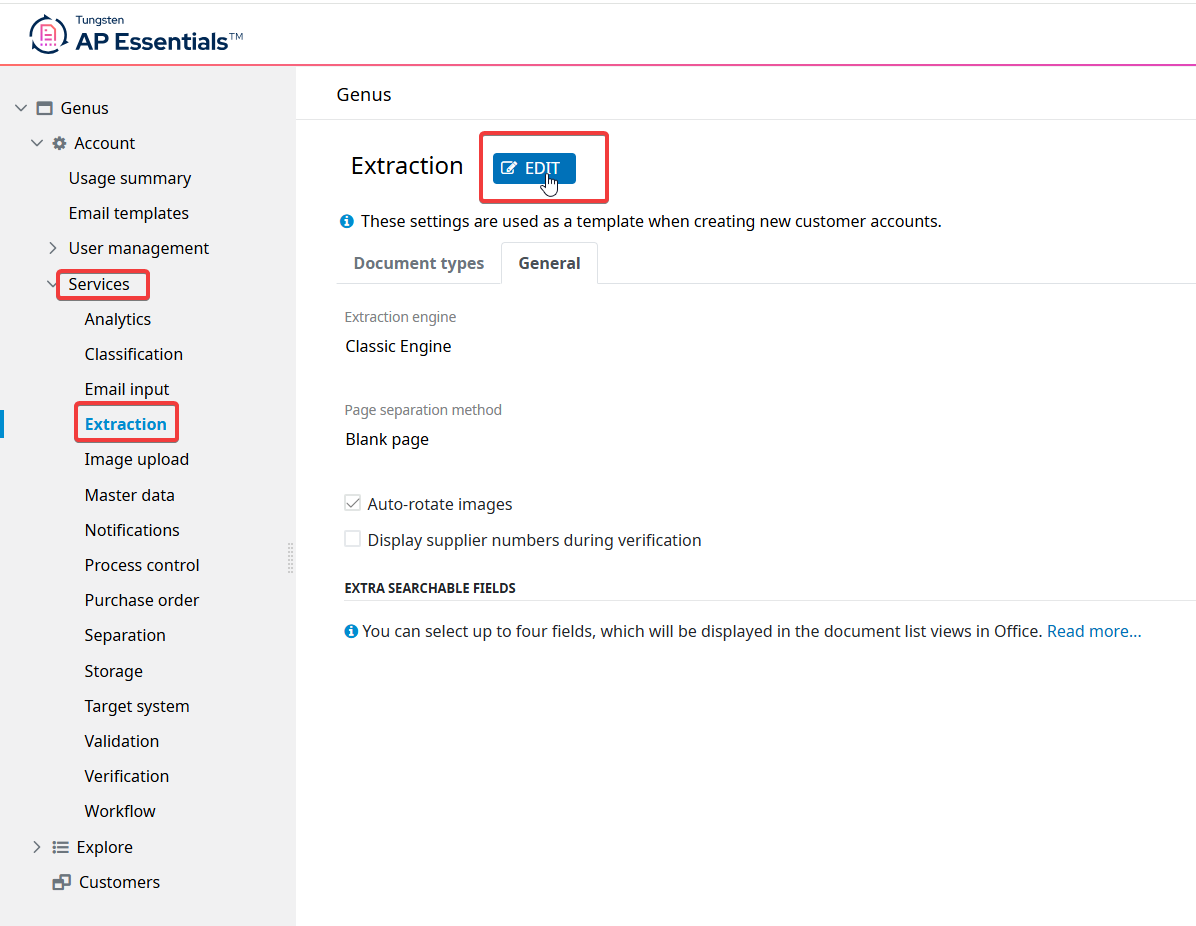
Task: Click the Account gear icon
Action: click(60, 143)
